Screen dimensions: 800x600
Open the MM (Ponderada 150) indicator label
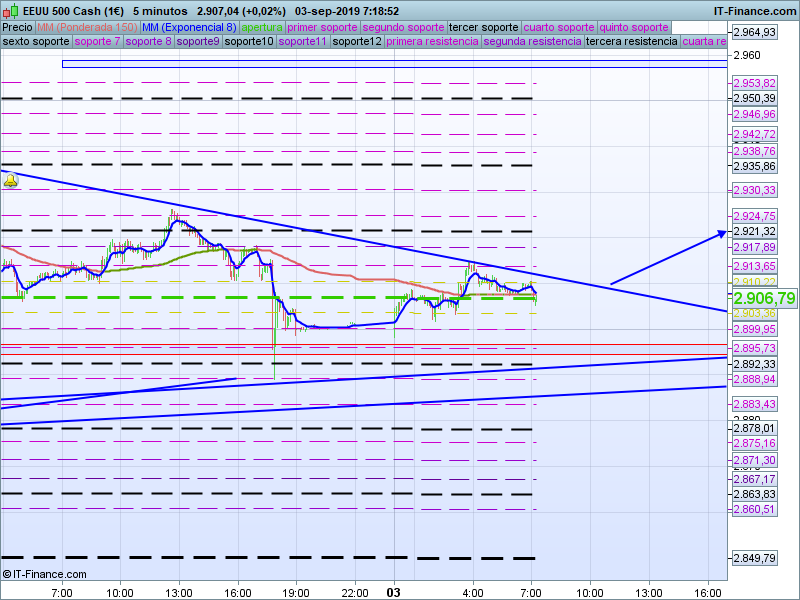click(x=87, y=27)
